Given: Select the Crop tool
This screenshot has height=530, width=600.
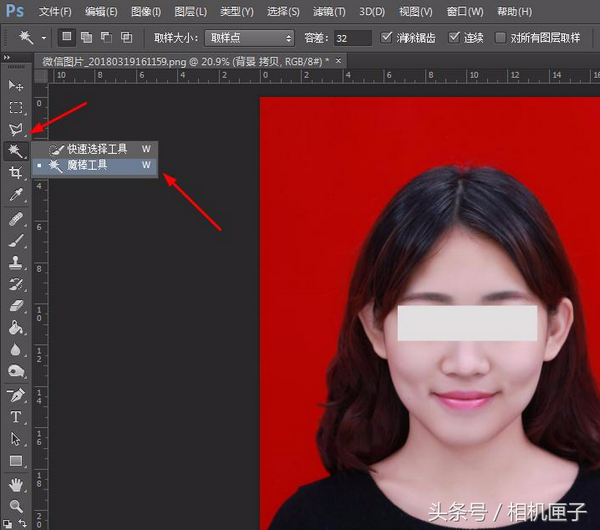Looking at the screenshot, I should 16,173.
